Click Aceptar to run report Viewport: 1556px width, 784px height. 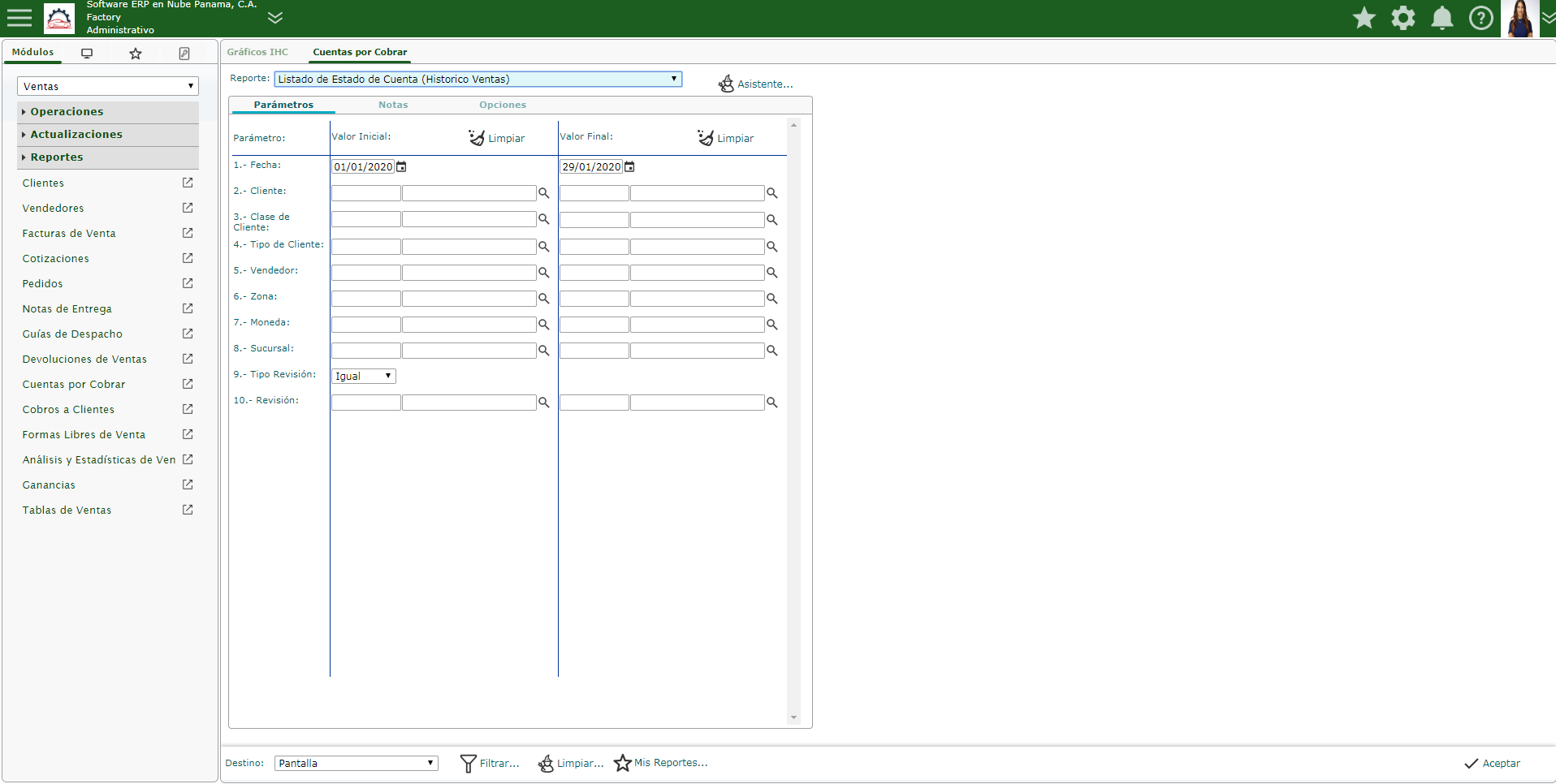(1492, 763)
